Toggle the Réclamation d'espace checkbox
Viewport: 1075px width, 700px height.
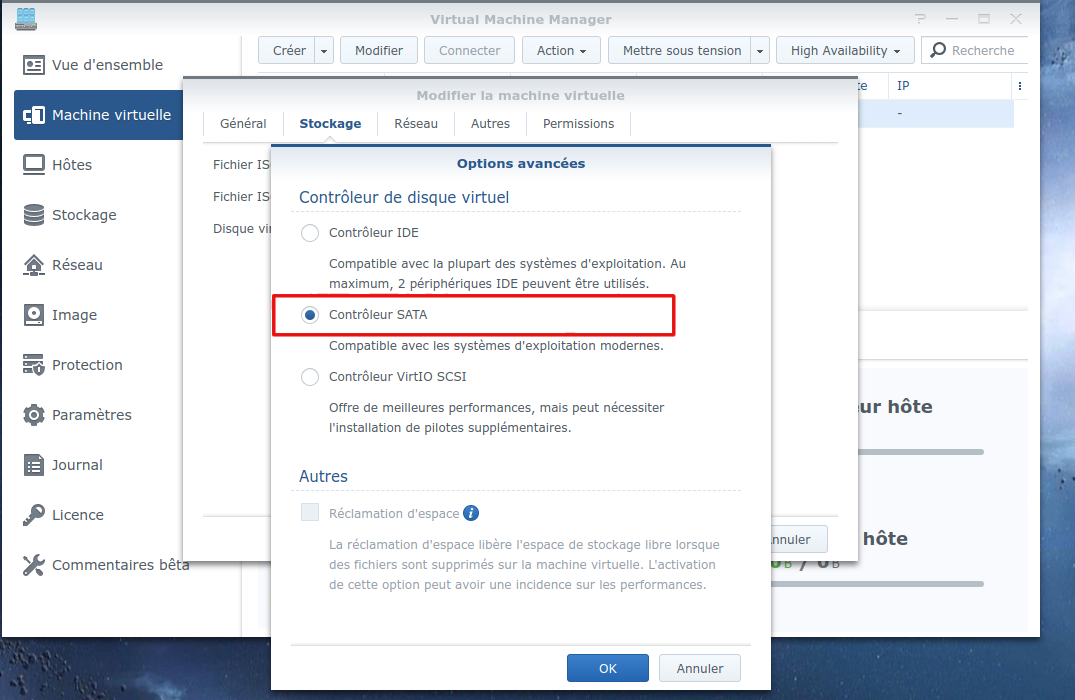point(310,512)
